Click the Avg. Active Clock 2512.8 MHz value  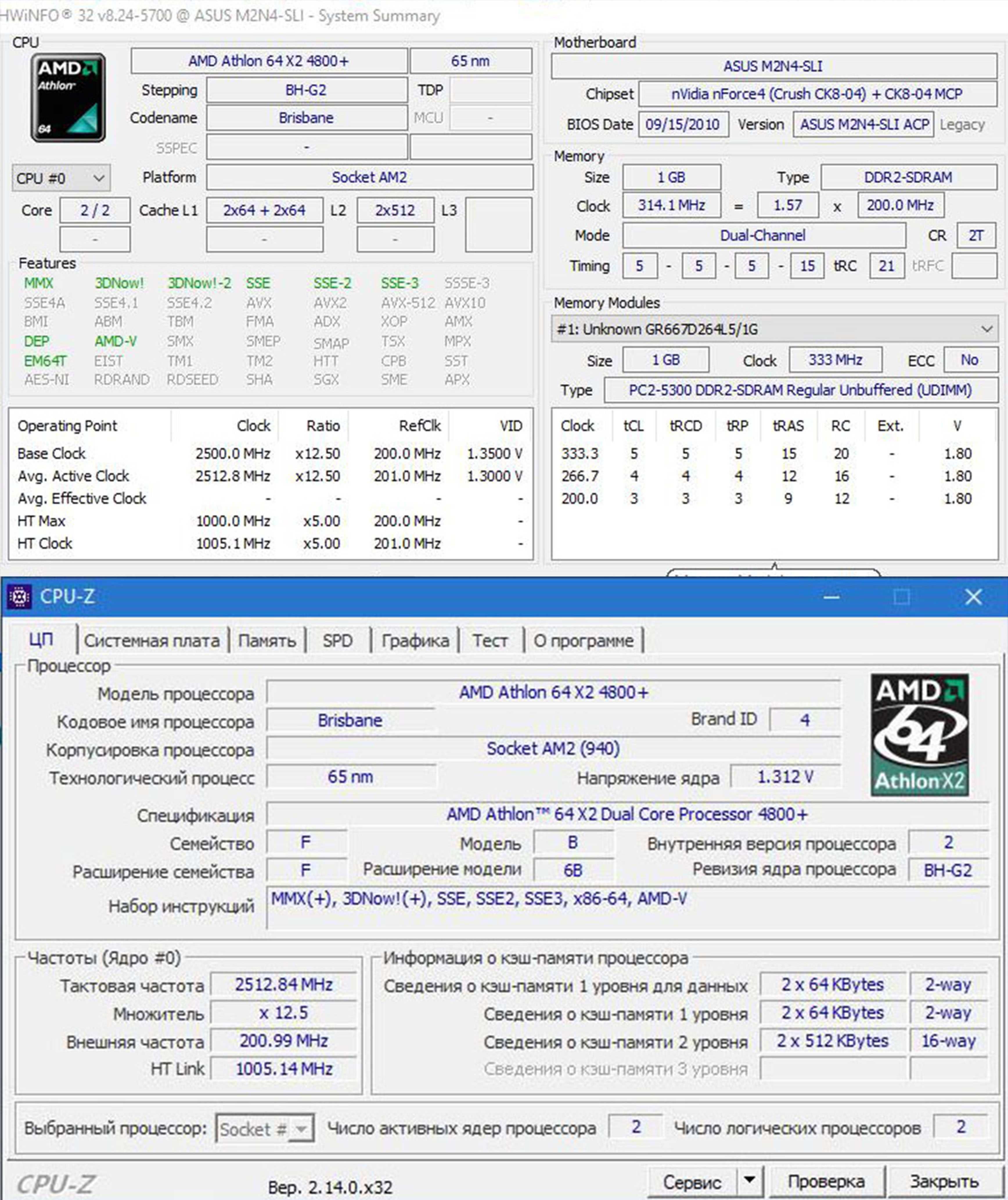click(233, 476)
